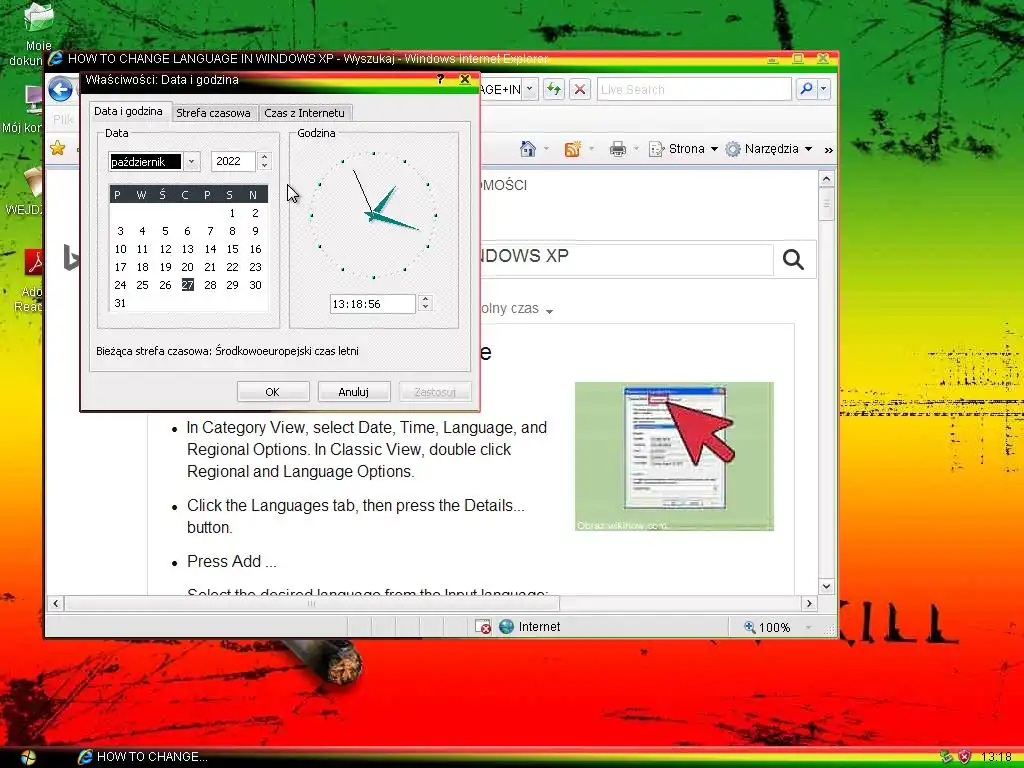Click the RSS feeds icon
Screen dimensions: 1024x768
573,149
